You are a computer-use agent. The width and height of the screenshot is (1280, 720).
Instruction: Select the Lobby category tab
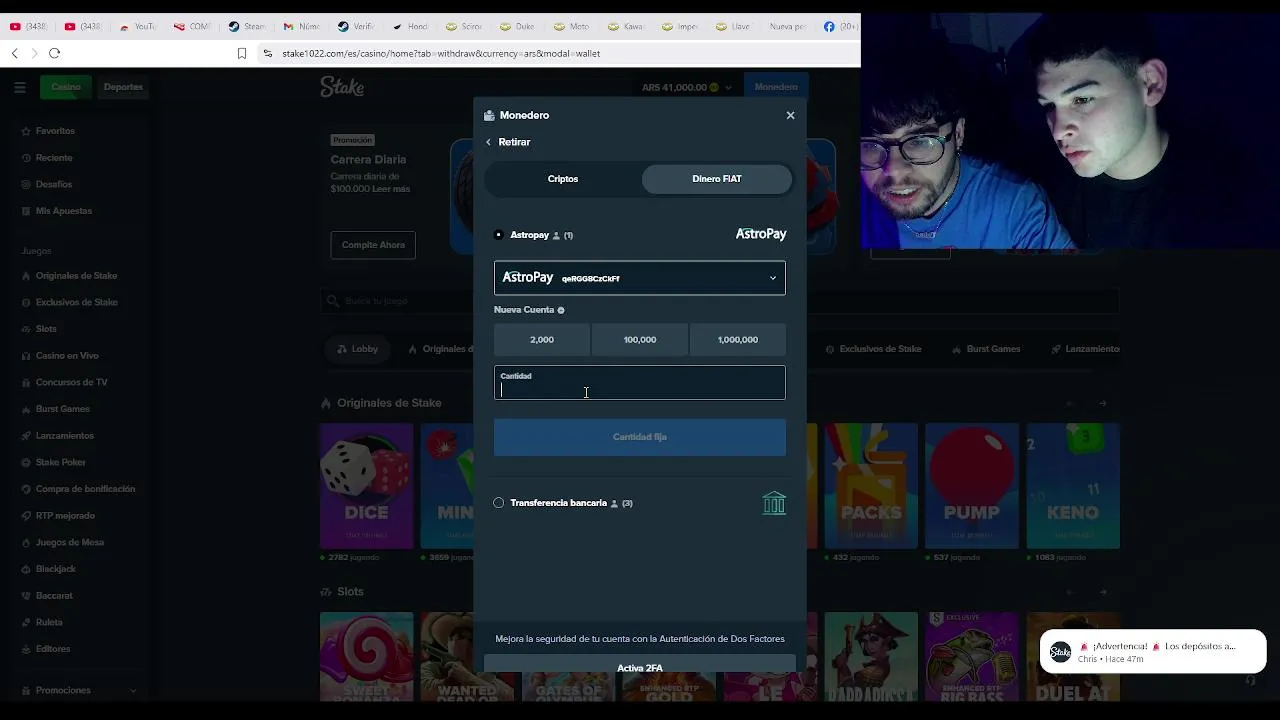click(x=356, y=349)
